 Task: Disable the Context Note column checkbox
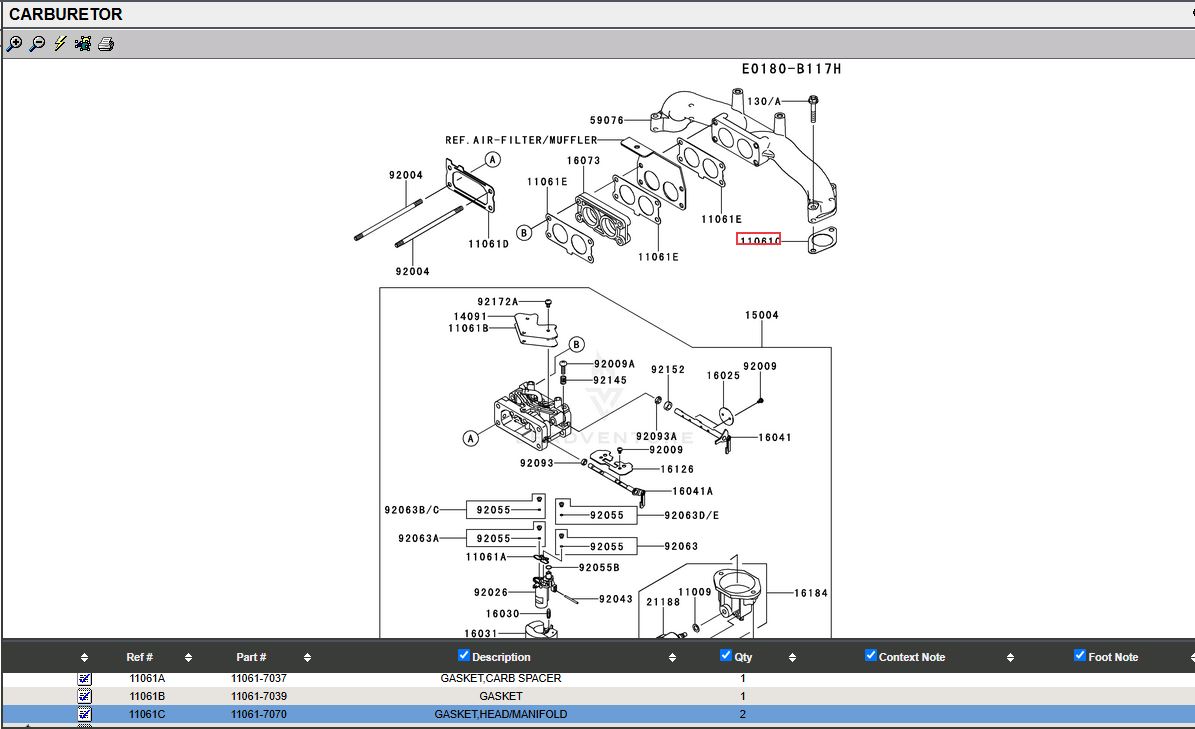coord(871,656)
